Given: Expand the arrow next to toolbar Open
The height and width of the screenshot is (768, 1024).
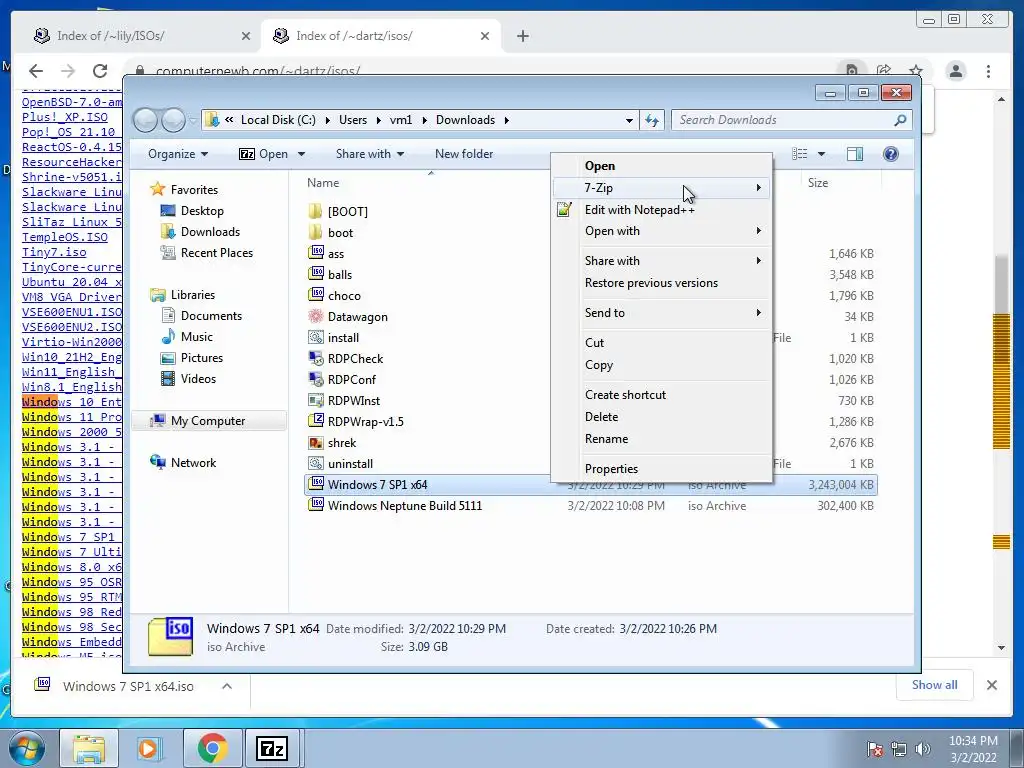Looking at the screenshot, I should point(302,154).
